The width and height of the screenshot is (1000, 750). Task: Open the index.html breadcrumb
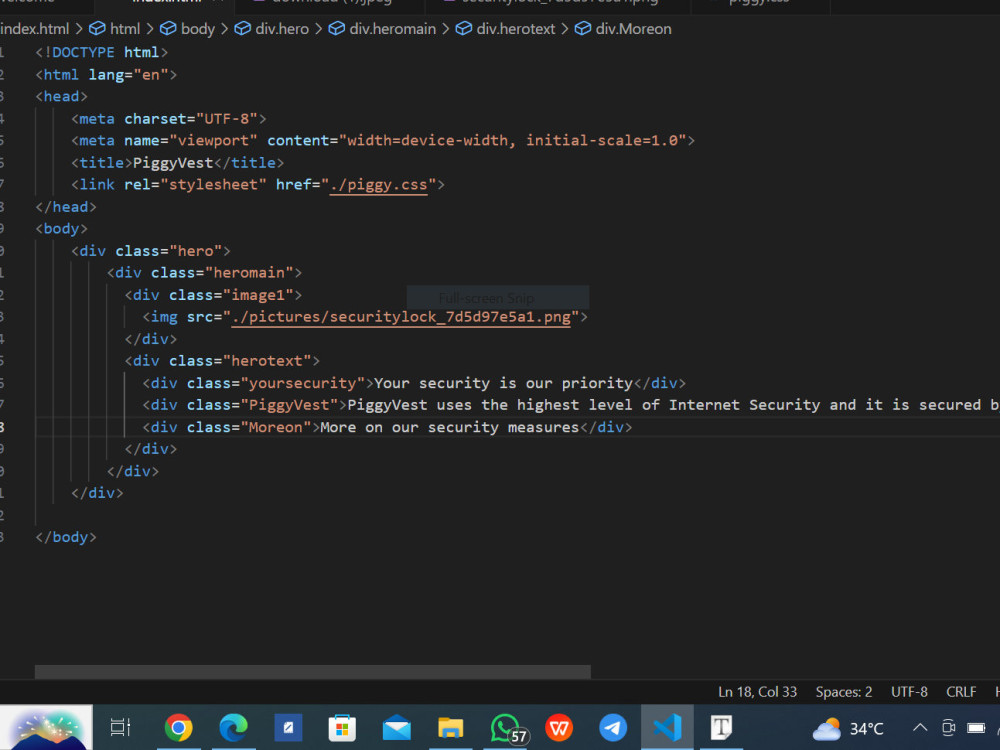(34, 29)
